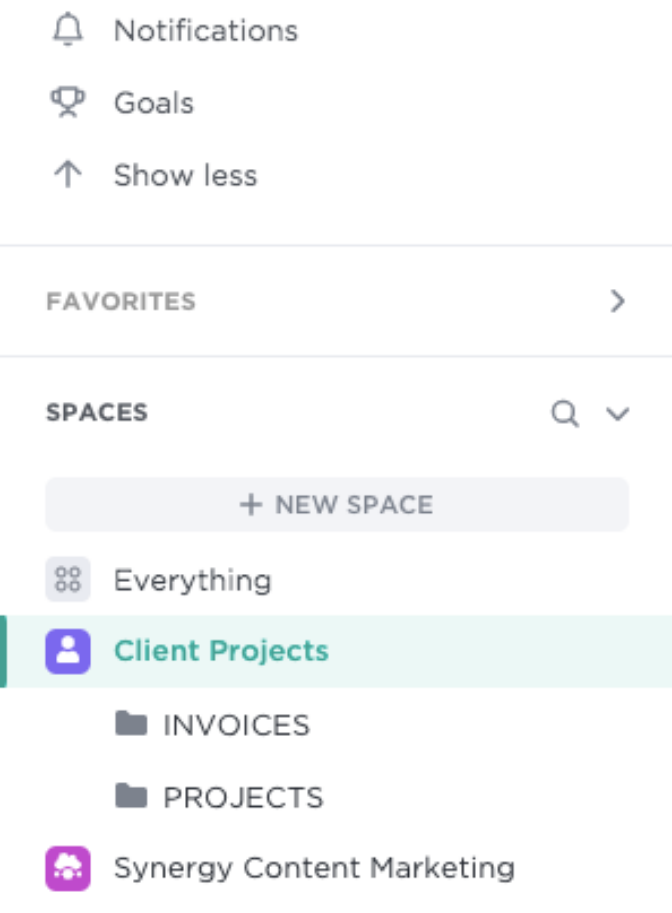Screen dimensions: 672x913
Task: Create a space with New Space button
Action: 337,504
